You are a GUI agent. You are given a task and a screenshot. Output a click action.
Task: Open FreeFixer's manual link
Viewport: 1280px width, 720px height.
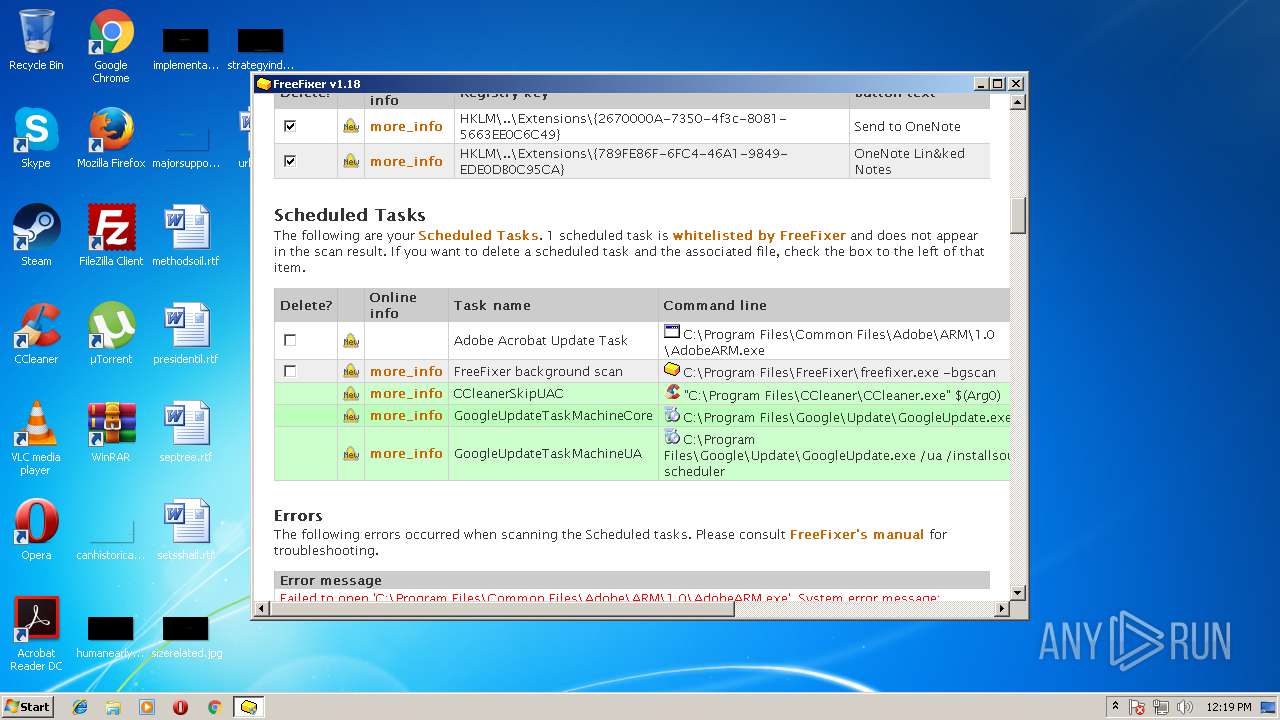pos(857,535)
